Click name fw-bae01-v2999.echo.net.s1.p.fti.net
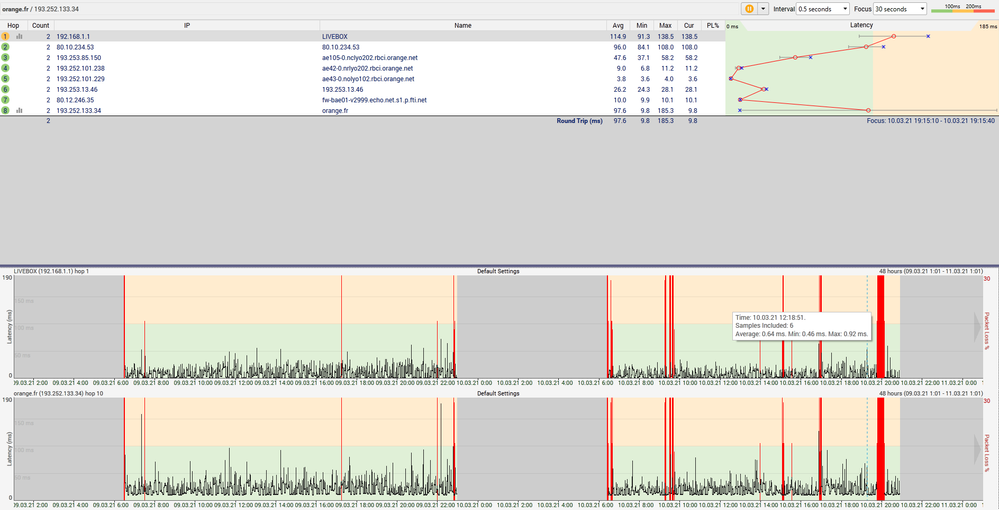Screen dimensions: 999x510 pos(375,100)
